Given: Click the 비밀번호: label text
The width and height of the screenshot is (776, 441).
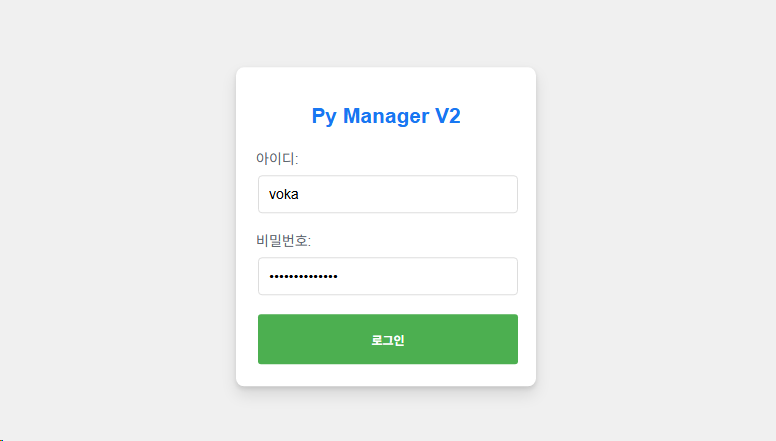Looking at the screenshot, I should [x=284, y=241].
